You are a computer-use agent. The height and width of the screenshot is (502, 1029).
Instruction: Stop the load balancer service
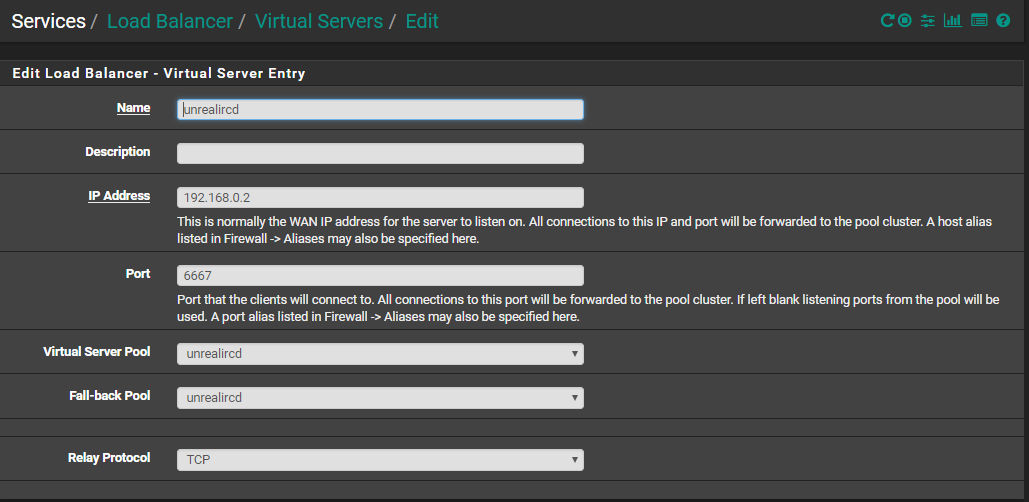904,20
